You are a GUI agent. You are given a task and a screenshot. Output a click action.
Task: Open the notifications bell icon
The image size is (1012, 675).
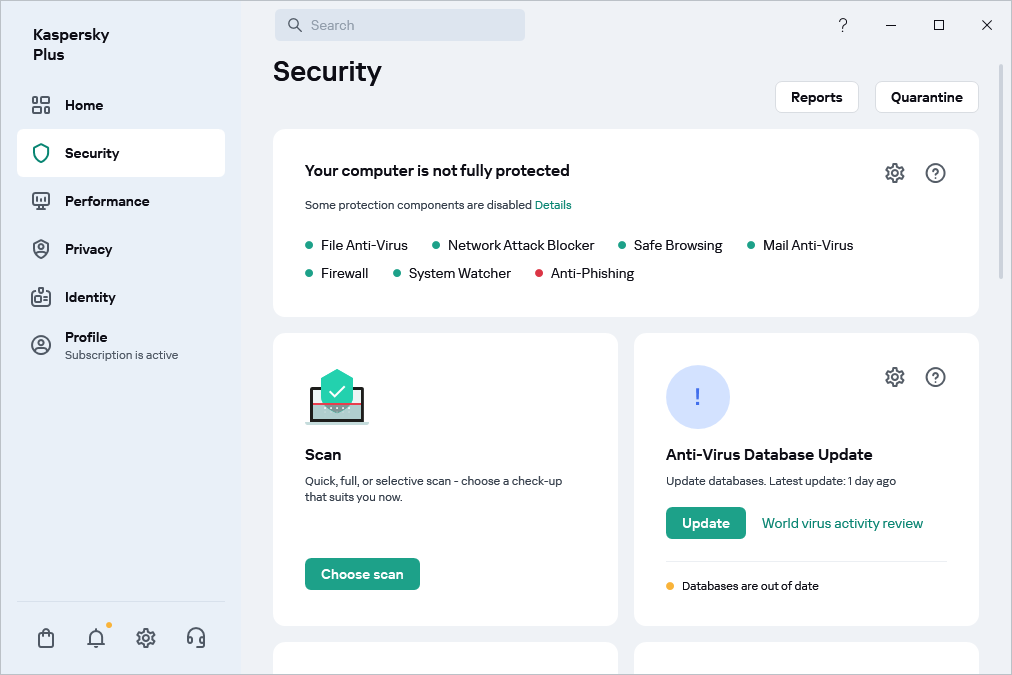click(x=95, y=637)
